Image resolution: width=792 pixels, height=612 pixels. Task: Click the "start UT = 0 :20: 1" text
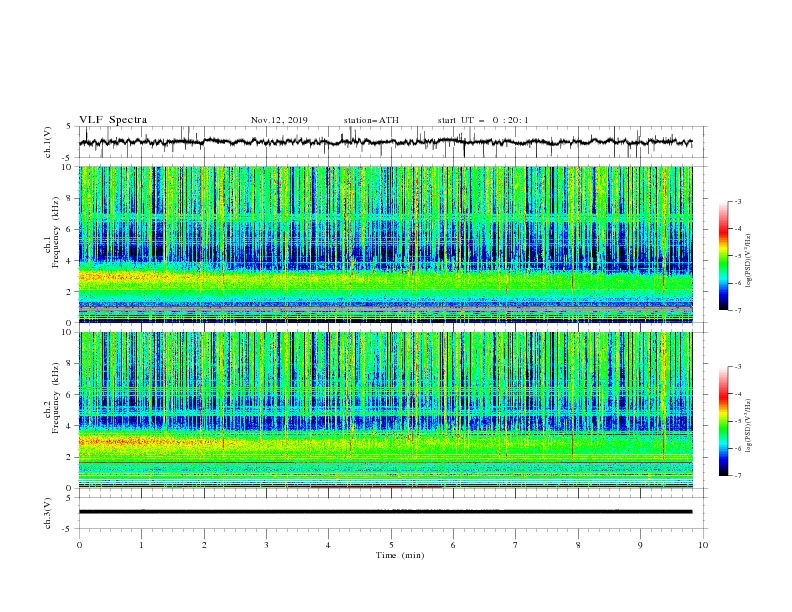pos(483,120)
